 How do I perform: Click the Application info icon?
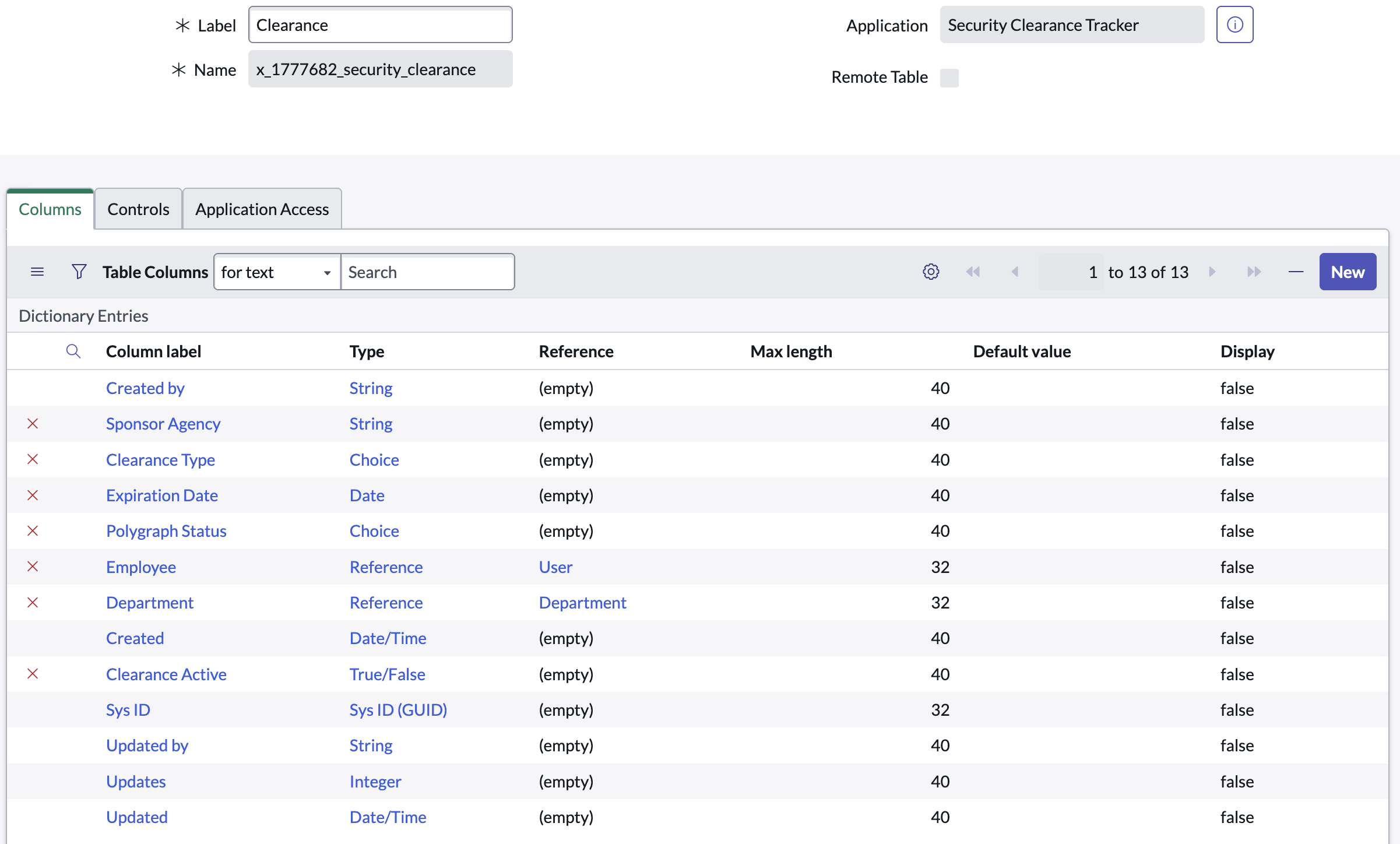1234,25
